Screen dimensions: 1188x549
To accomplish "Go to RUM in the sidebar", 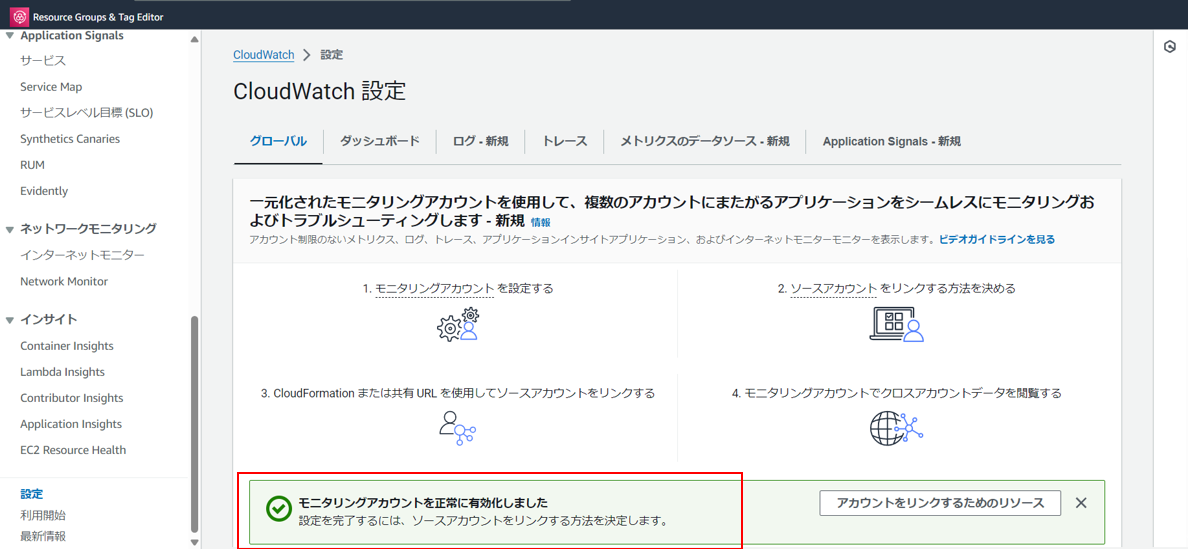I will 31,165.
